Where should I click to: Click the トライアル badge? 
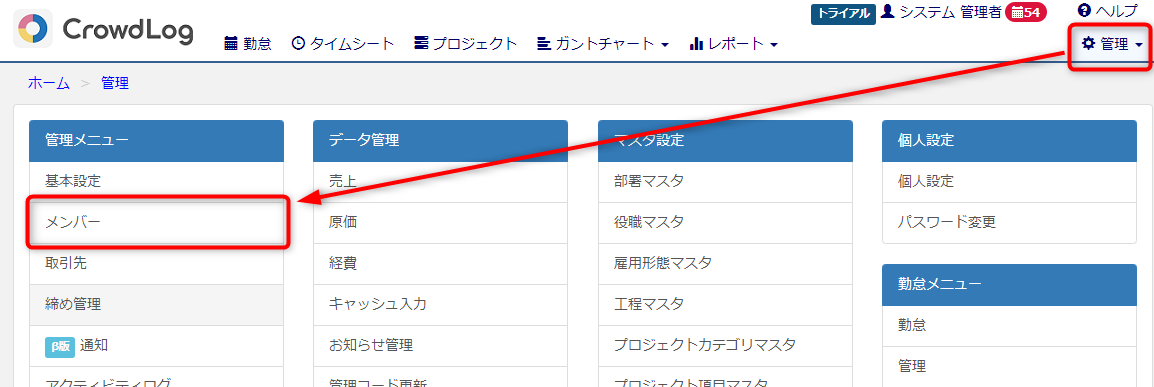click(843, 13)
